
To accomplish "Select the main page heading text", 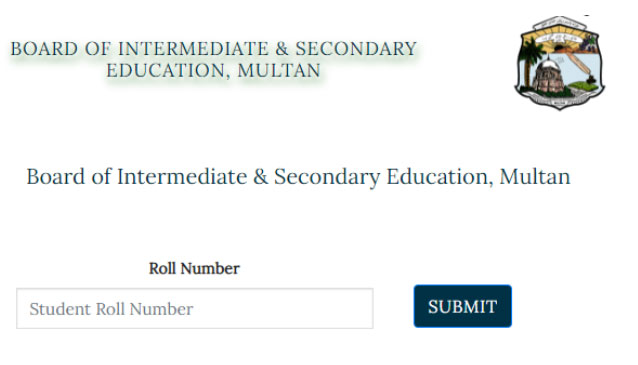I will tap(298, 177).
